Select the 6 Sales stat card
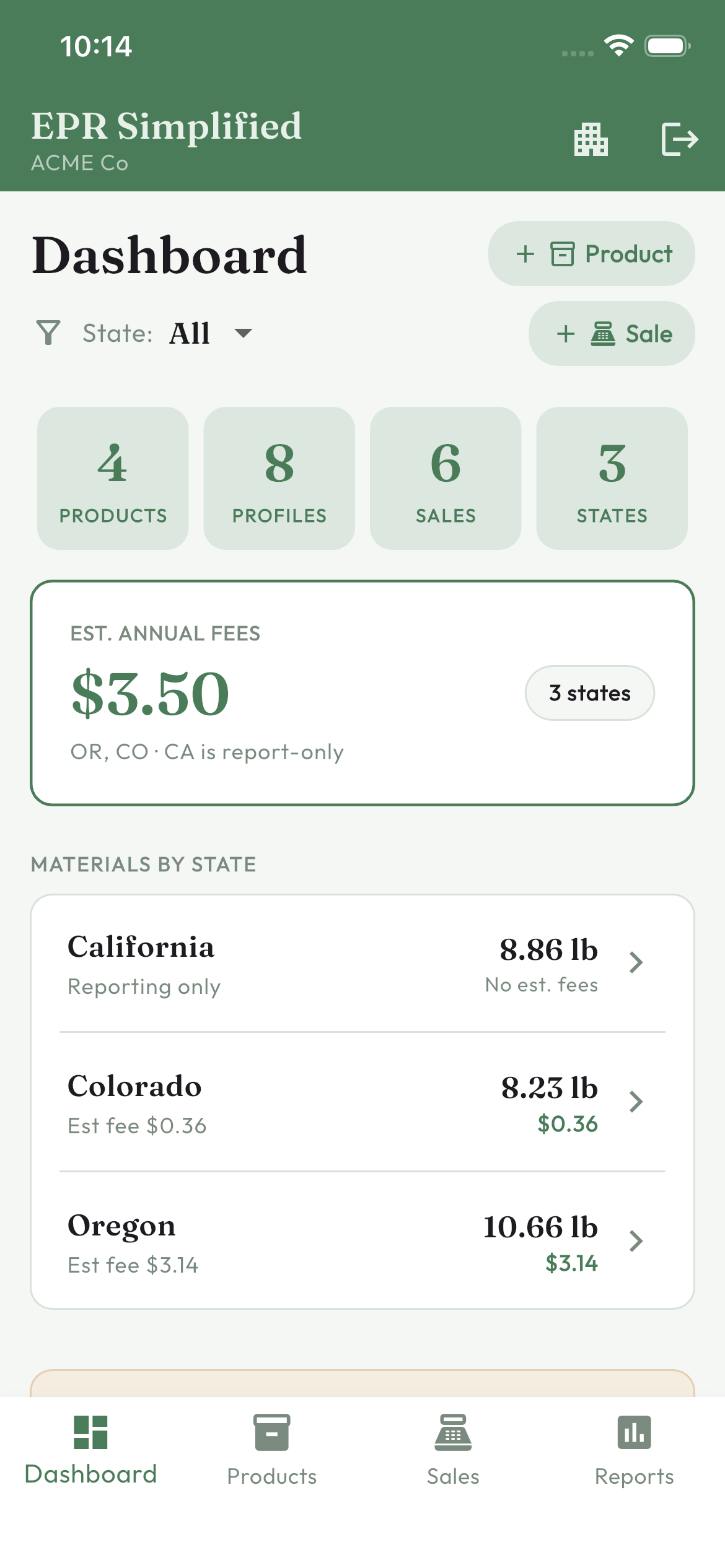 [x=446, y=478]
